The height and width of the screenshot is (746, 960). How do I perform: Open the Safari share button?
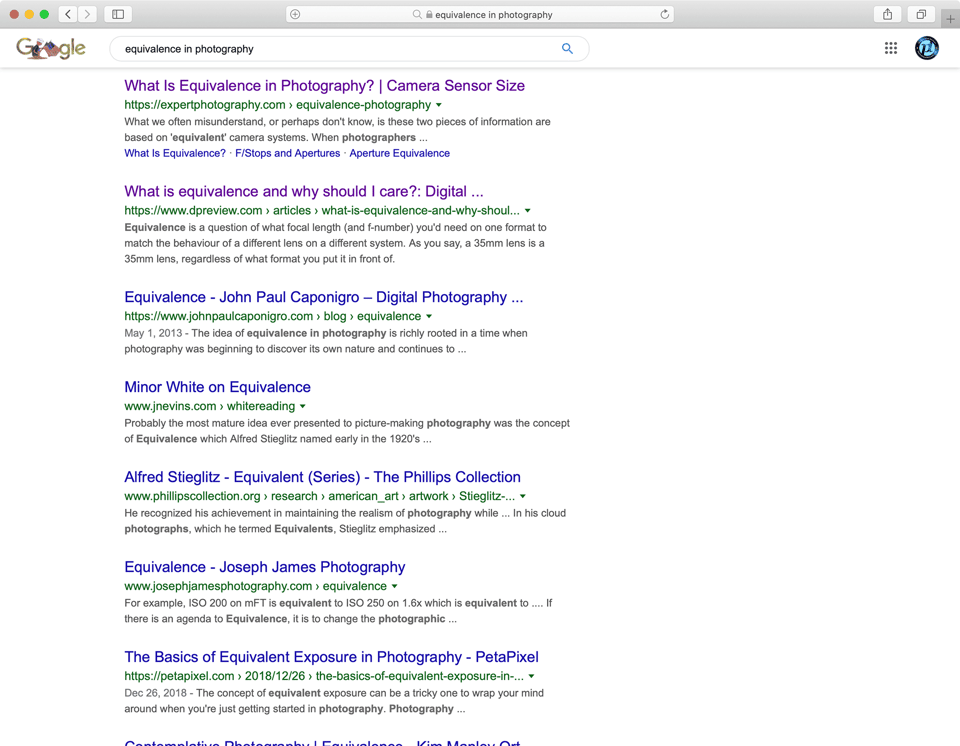(887, 14)
